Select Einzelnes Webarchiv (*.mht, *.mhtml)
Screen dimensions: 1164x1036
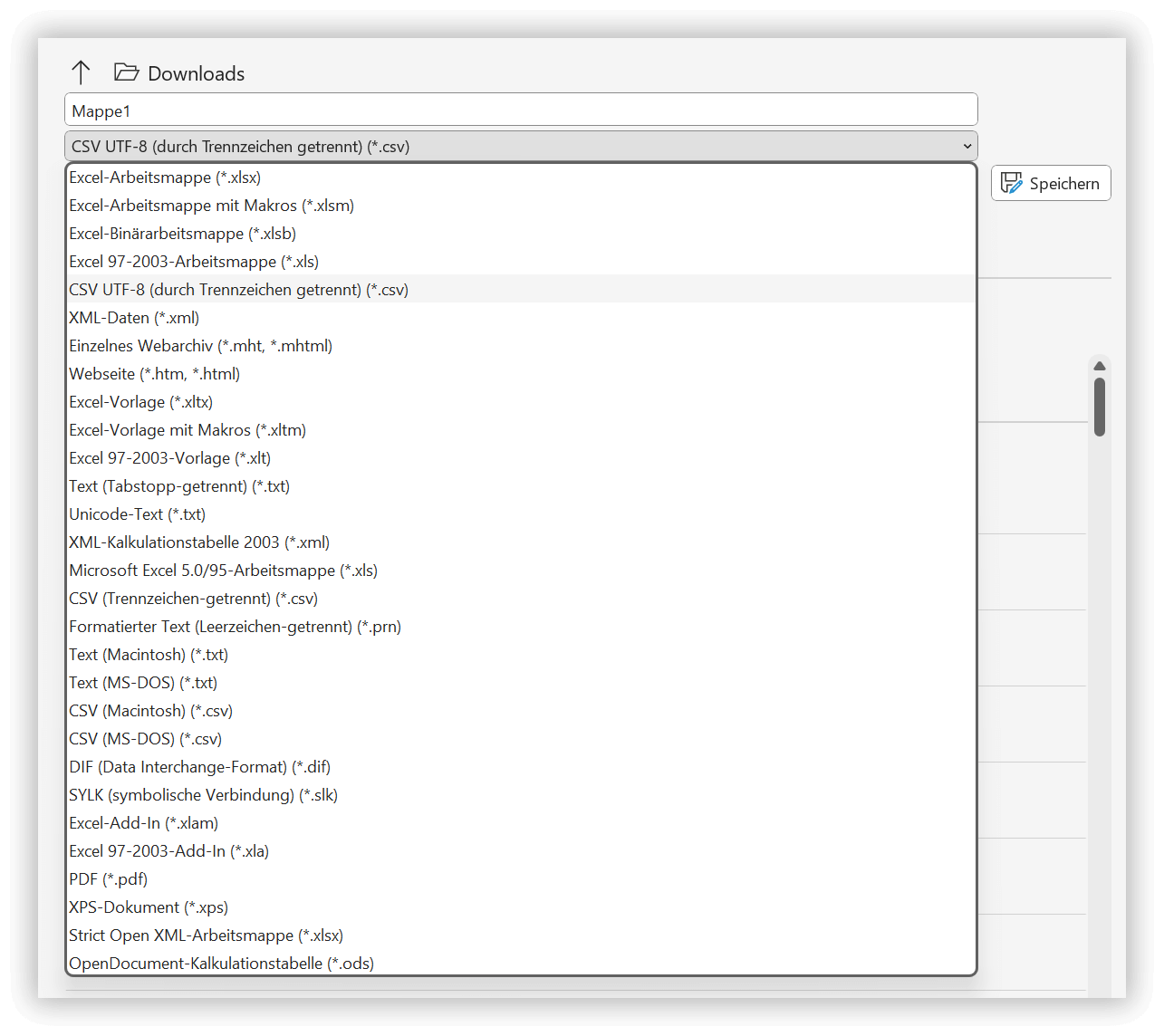521,346
